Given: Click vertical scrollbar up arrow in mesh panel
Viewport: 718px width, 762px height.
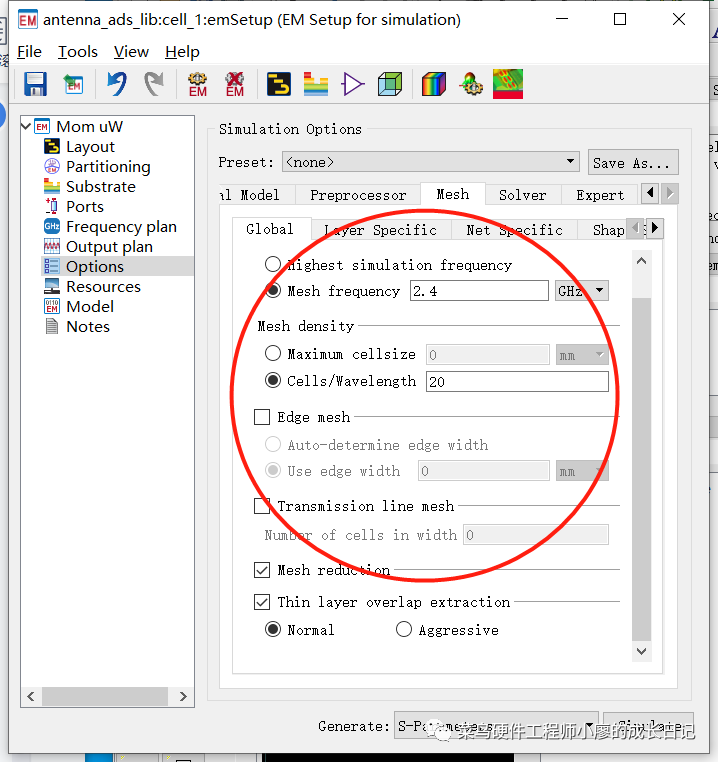Looking at the screenshot, I should click(x=641, y=261).
